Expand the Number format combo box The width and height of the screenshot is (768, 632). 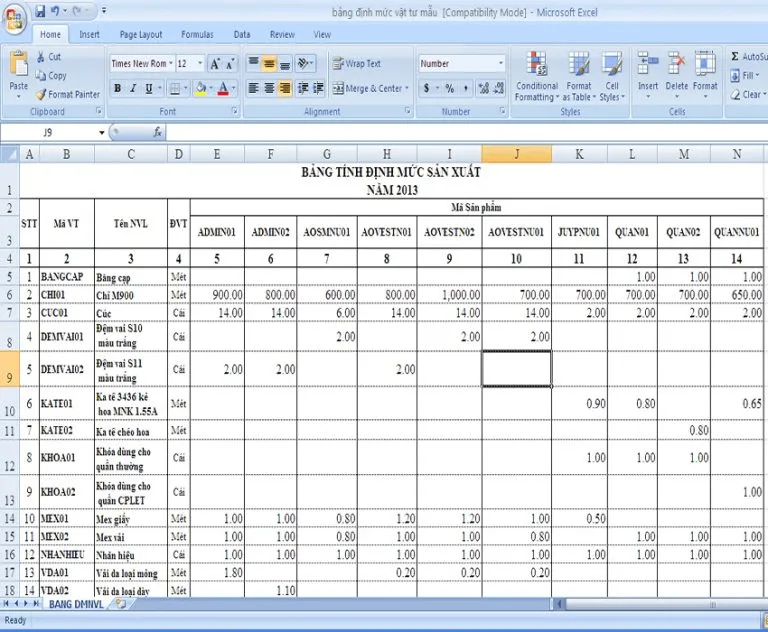(501, 63)
